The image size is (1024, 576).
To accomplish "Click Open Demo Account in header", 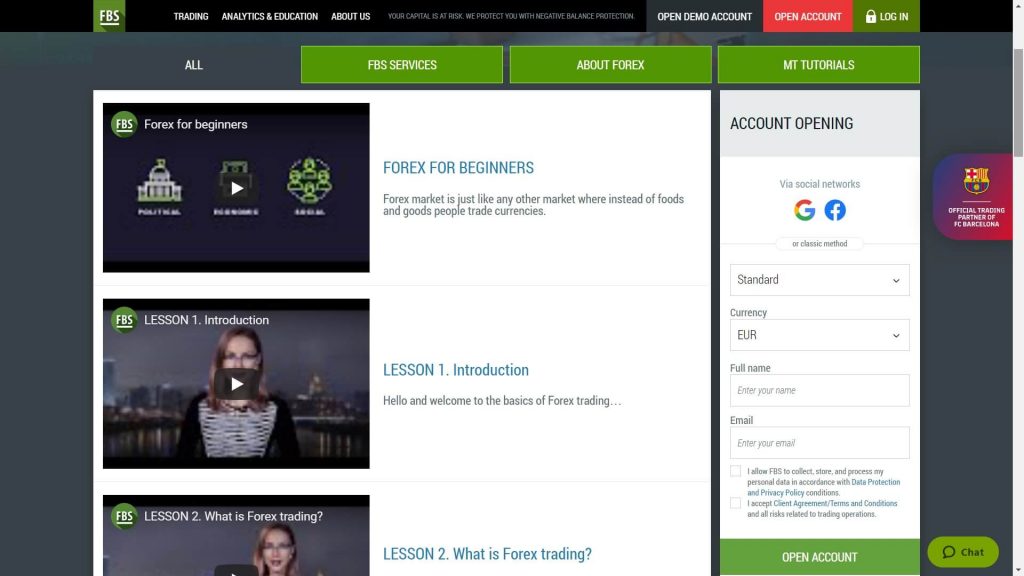I will (704, 17).
